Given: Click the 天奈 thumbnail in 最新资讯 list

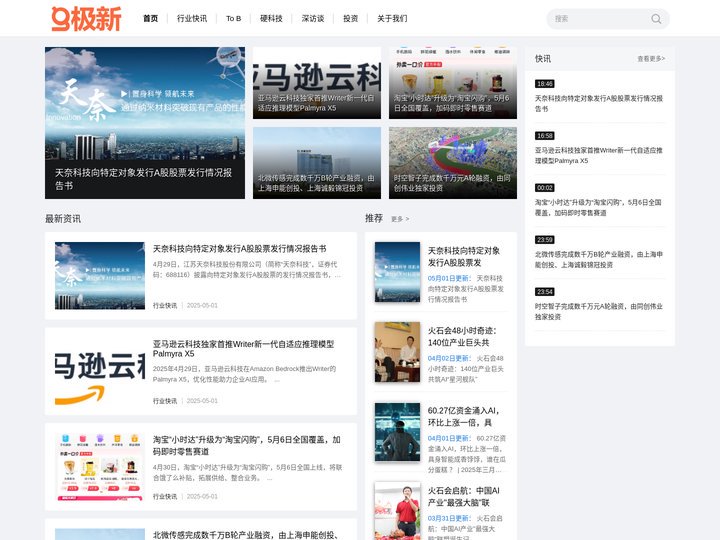Looking at the screenshot, I should click(x=100, y=276).
